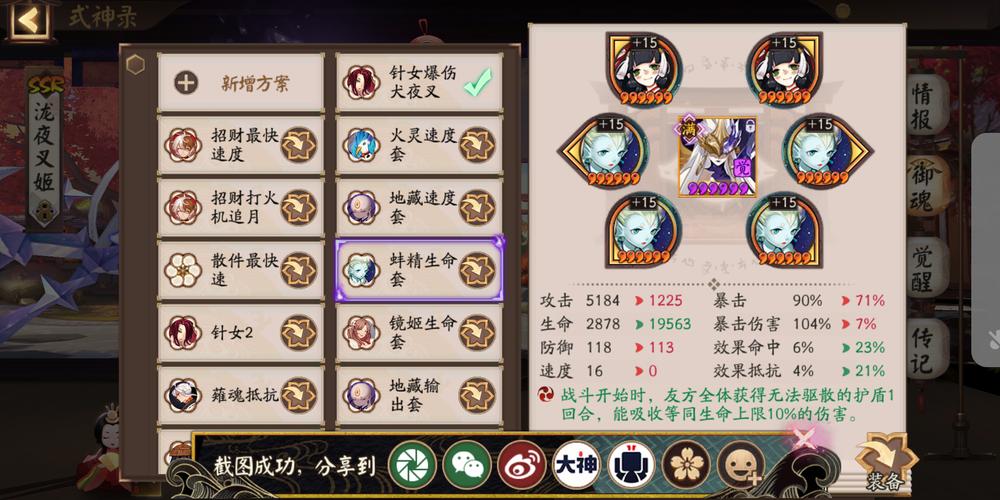Share screenshot to Weibo icon
Screen dimensions: 1000x500
pyautogui.click(x=522, y=465)
